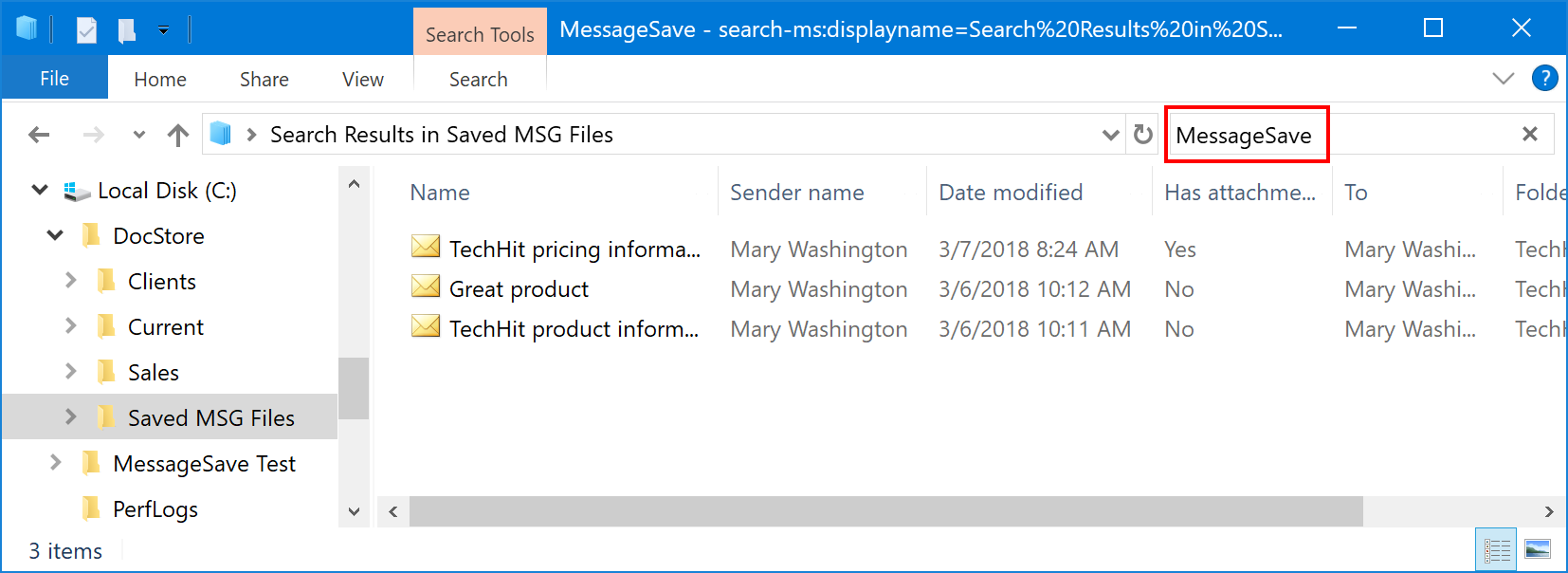1568x573 pixels.
Task: Click the Yes attachment cell
Action: coord(1180,250)
